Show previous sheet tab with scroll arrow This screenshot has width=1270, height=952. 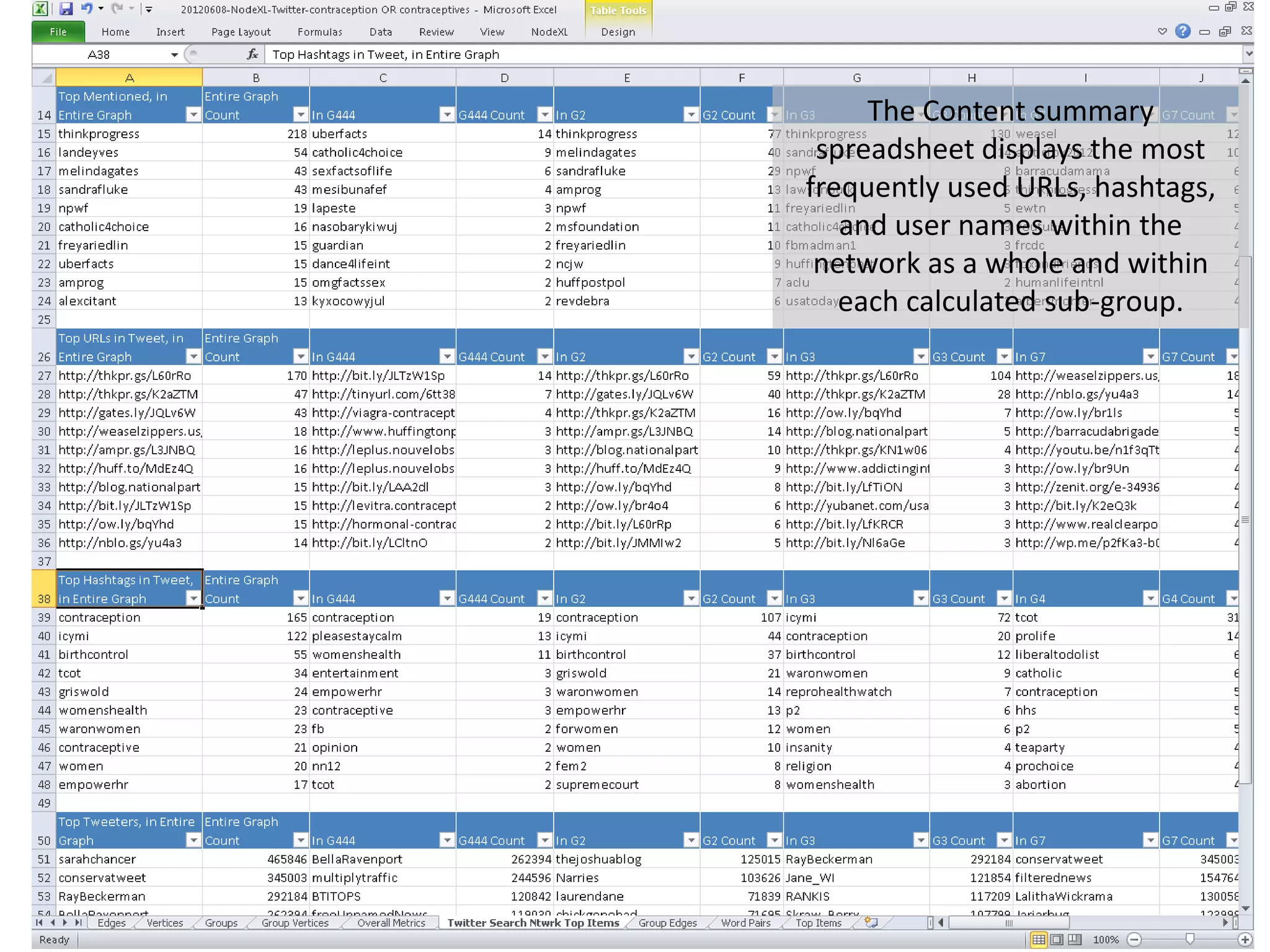(53, 922)
